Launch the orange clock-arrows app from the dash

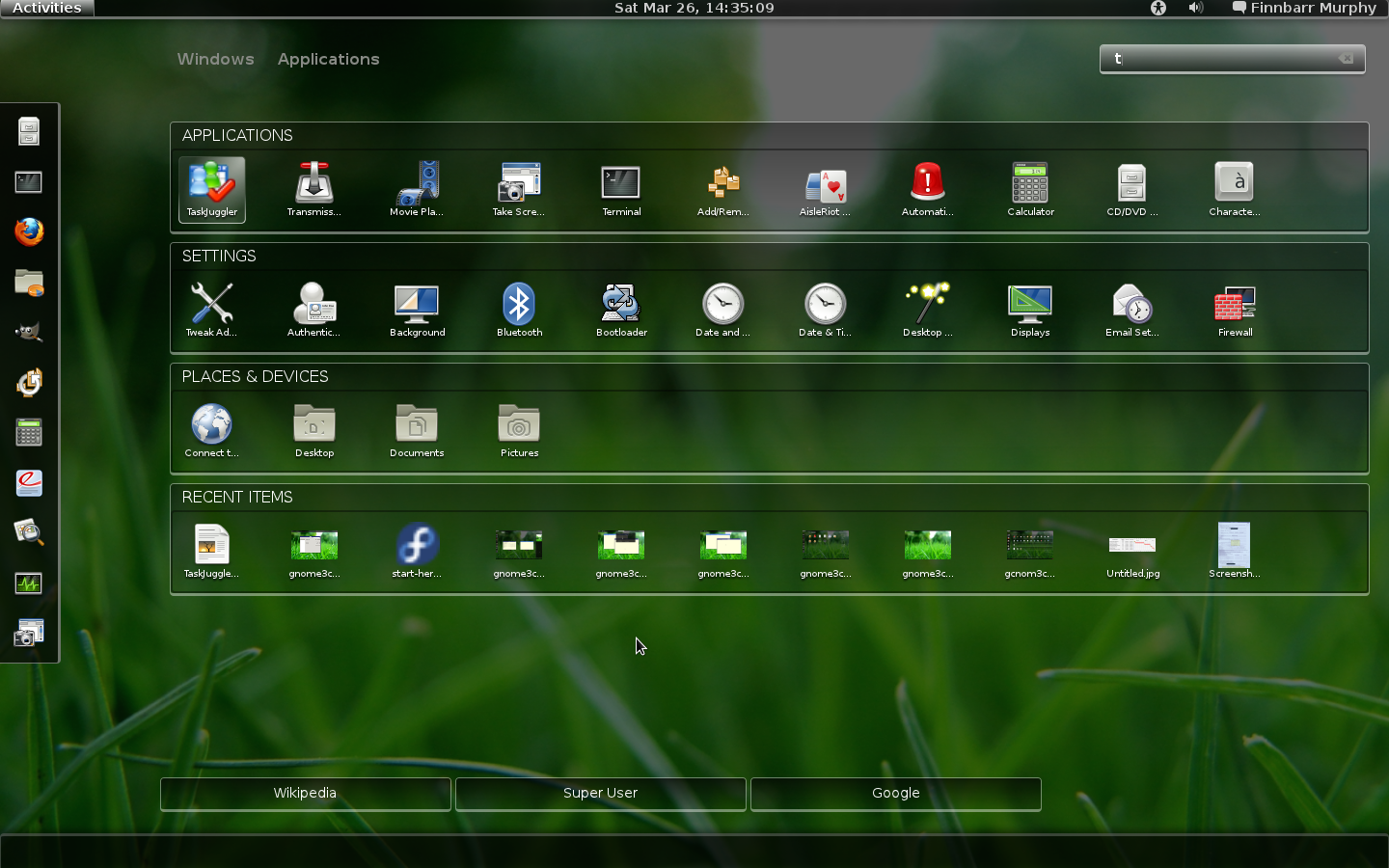coord(29,382)
